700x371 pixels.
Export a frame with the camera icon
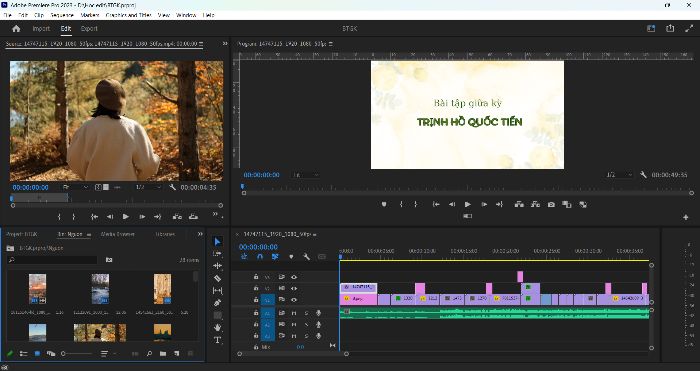pos(551,204)
